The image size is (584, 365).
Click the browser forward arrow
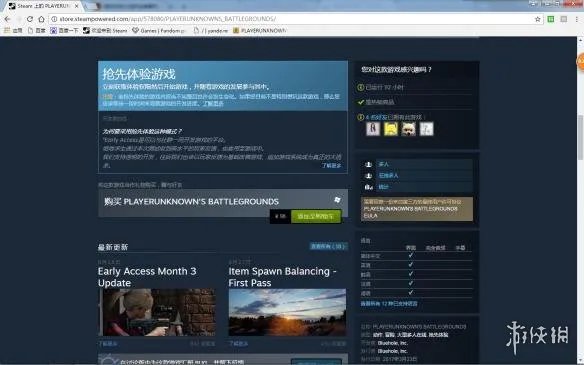[x=19, y=19]
